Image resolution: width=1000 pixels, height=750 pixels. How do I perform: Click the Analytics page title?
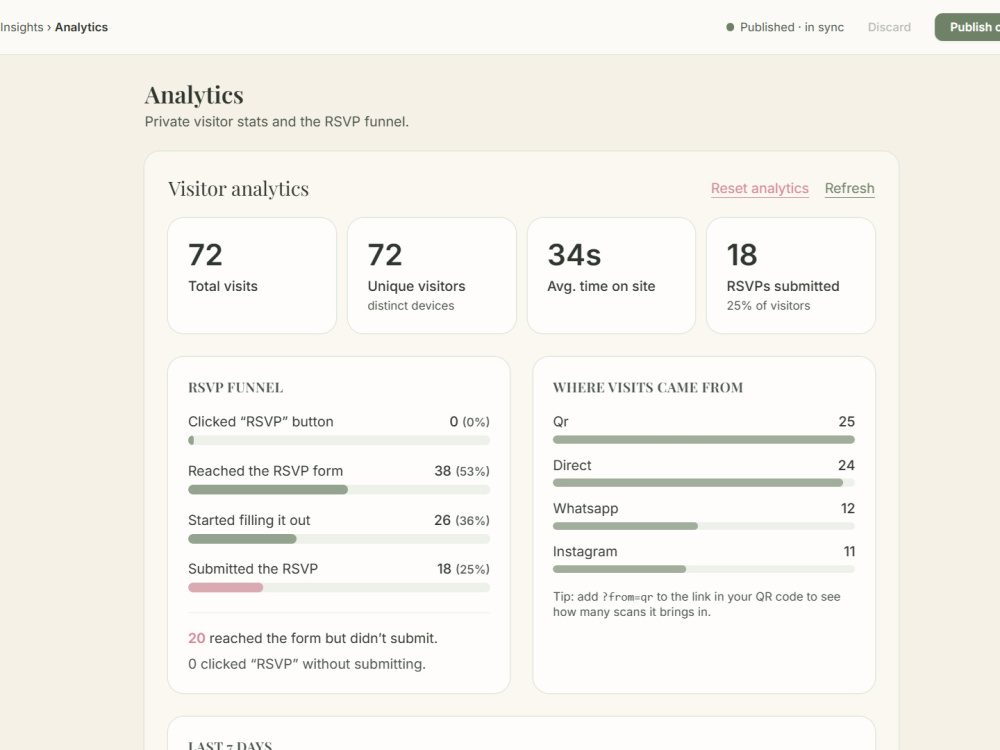194,95
